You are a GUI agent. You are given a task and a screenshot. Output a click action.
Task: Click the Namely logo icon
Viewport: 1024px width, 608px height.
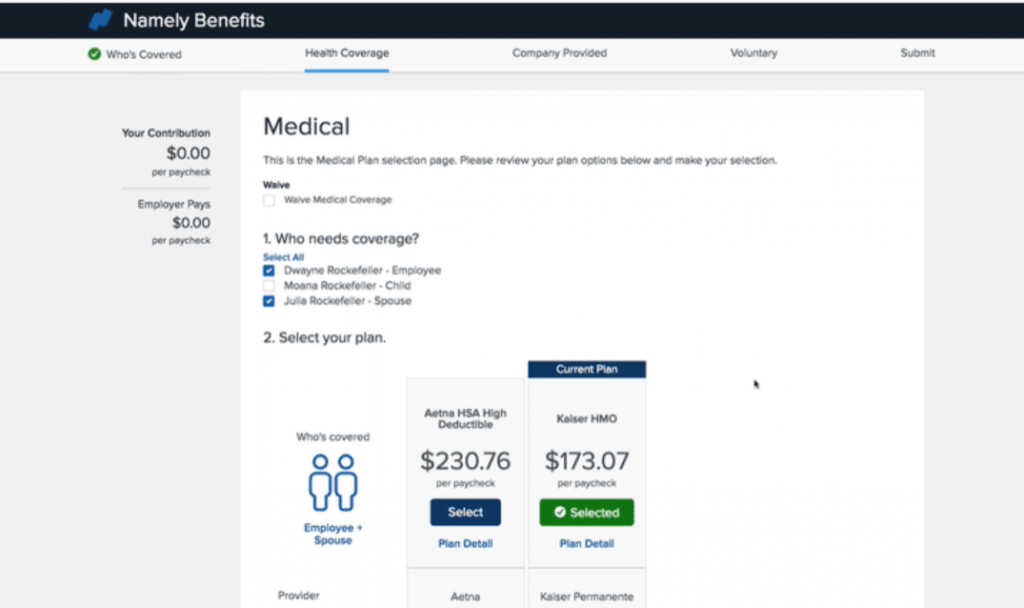pos(100,20)
